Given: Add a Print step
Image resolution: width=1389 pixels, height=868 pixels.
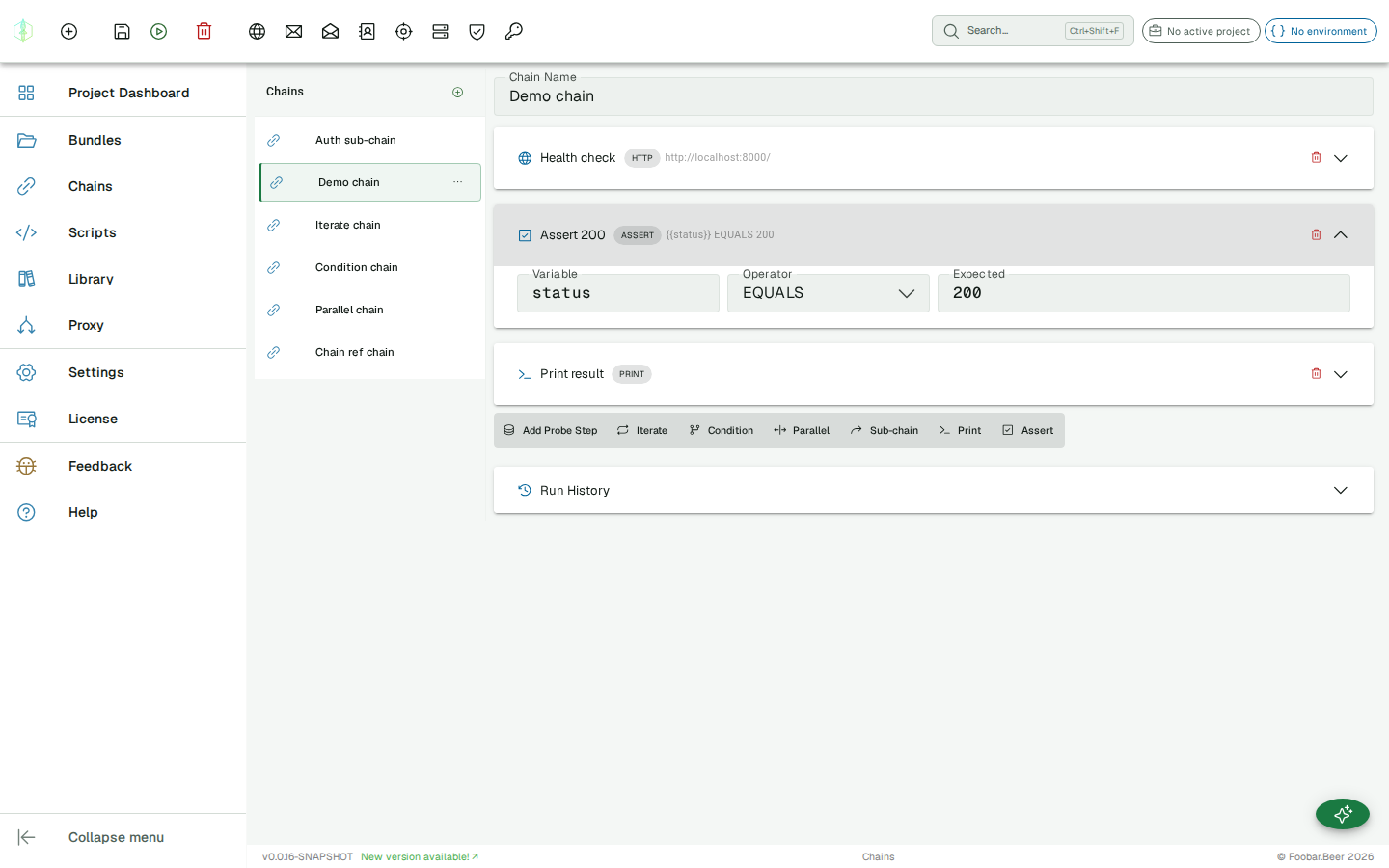Looking at the screenshot, I should pyautogui.click(x=960, y=430).
